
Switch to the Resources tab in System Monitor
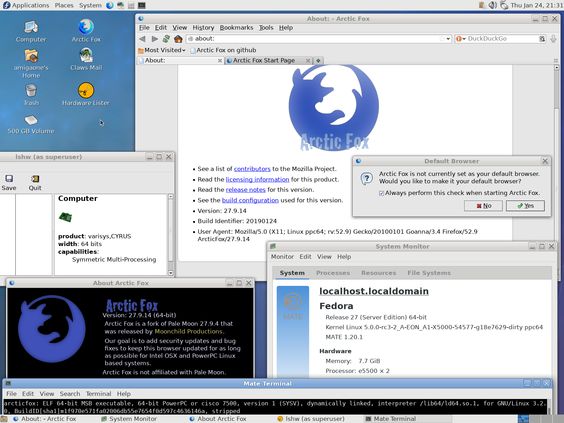point(378,273)
